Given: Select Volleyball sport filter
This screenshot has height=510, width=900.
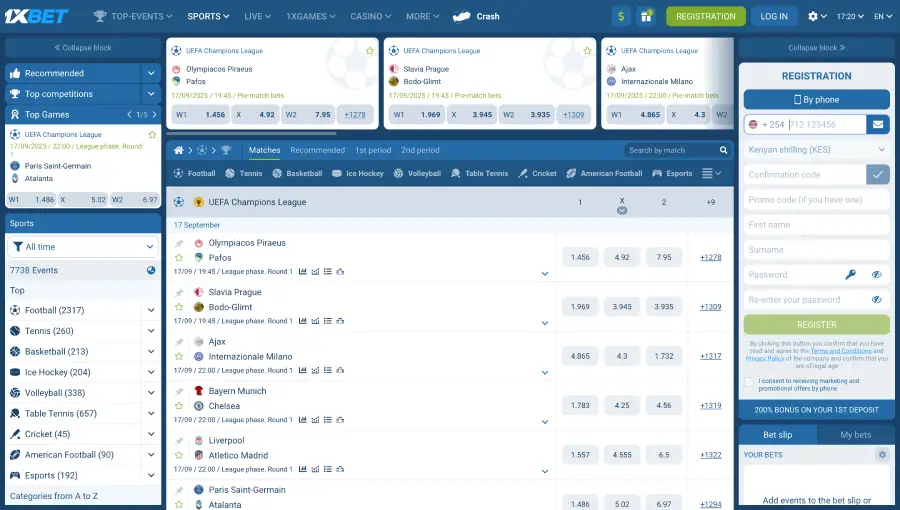Looking at the screenshot, I should click(x=417, y=173).
